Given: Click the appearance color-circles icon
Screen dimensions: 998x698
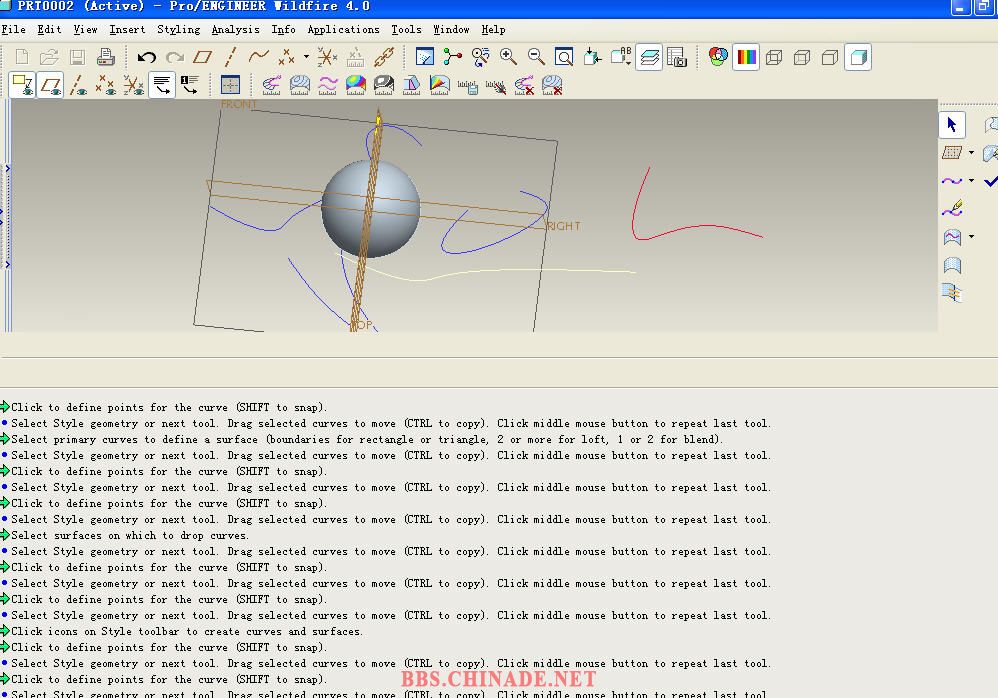Looking at the screenshot, I should (x=718, y=57).
